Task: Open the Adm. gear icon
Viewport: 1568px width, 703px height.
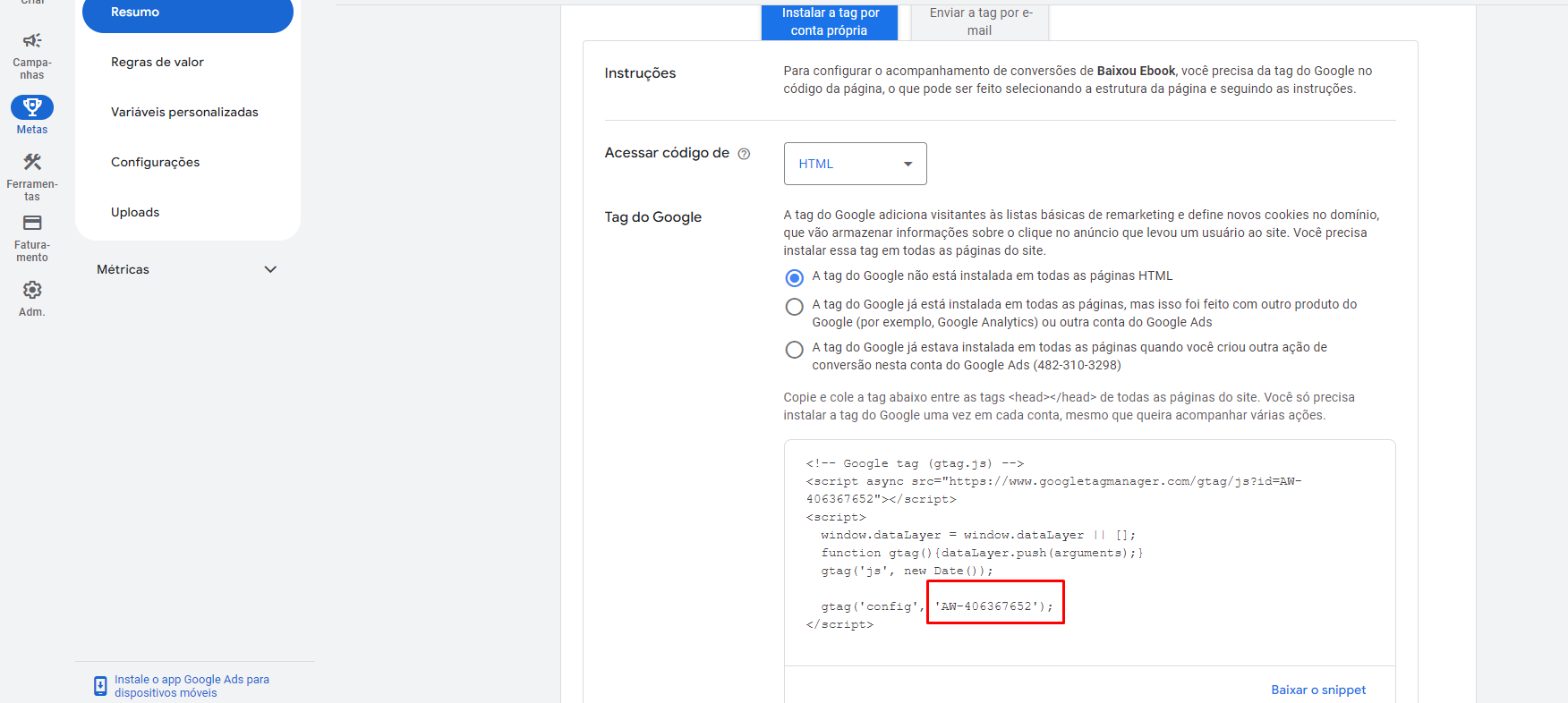Action: click(32, 290)
